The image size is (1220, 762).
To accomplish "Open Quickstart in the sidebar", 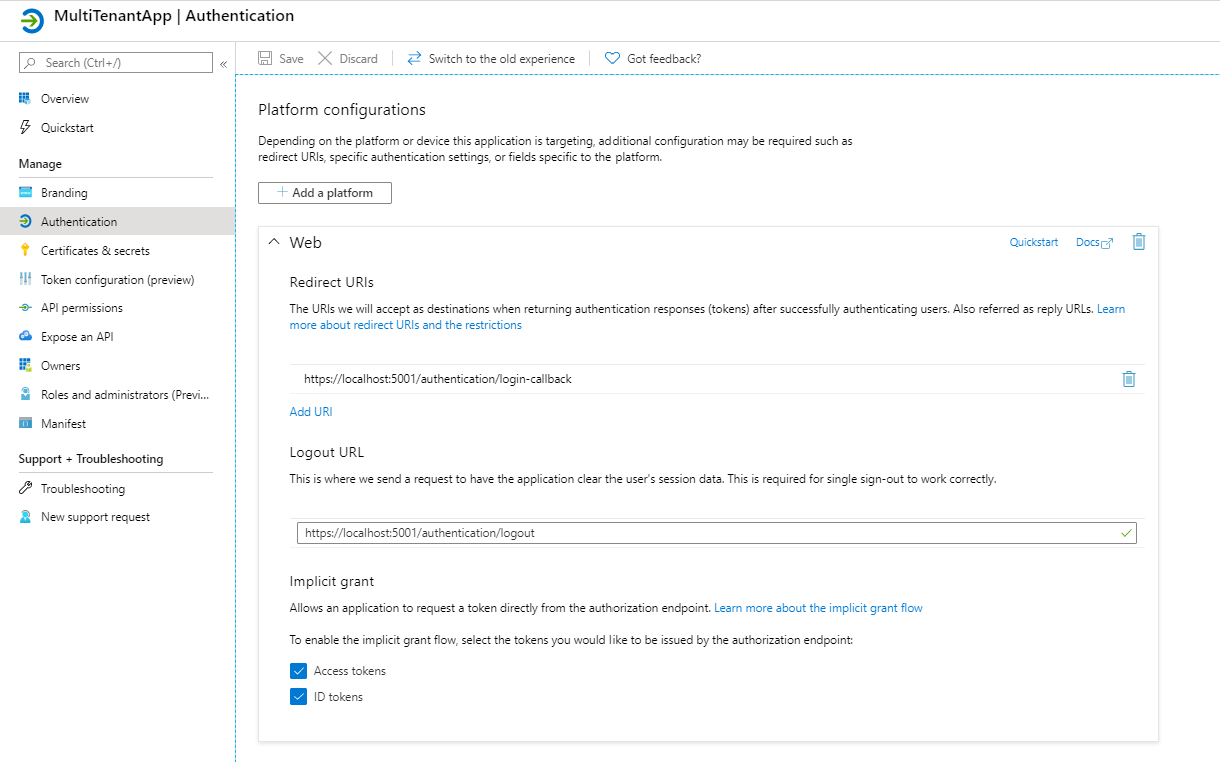I will pos(67,128).
